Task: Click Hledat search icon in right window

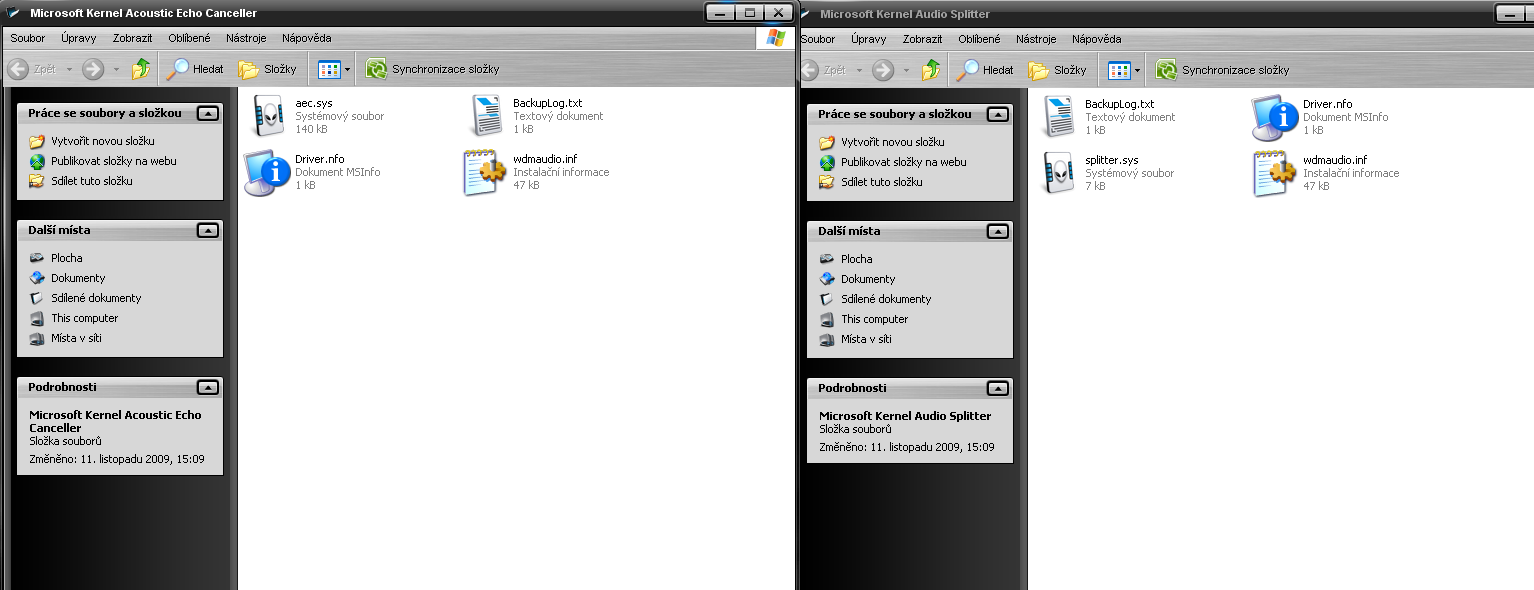Action: 984,70
